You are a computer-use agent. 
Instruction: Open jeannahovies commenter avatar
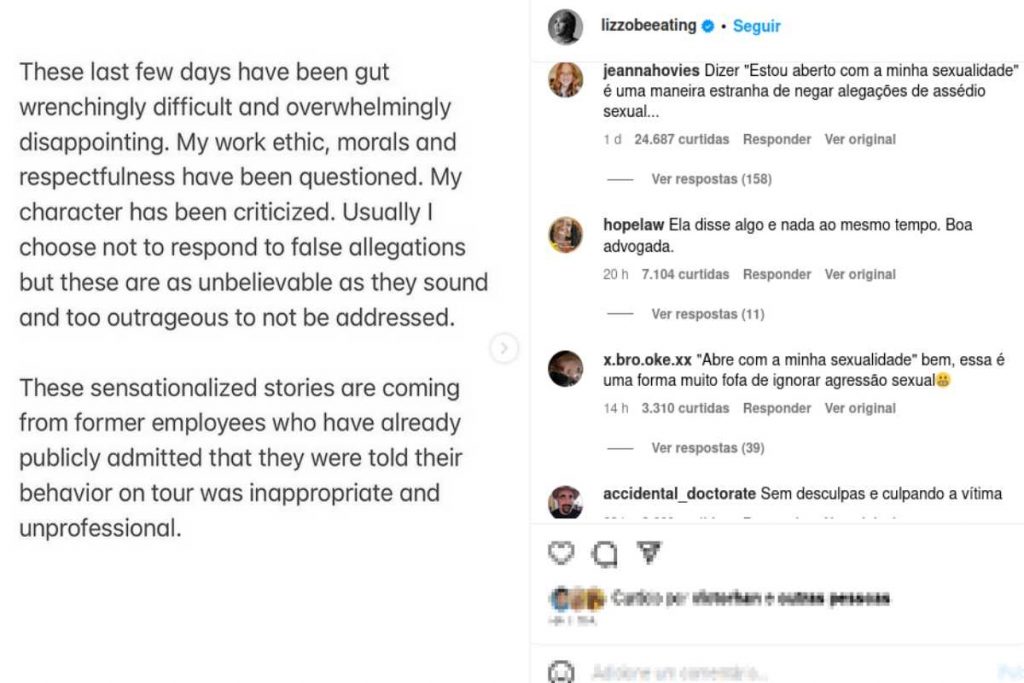click(x=565, y=80)
